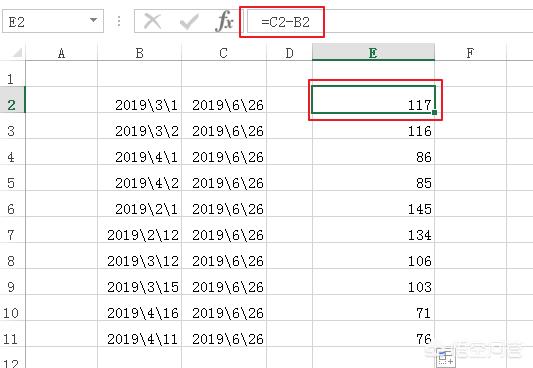Select row 9 header
This screenshot has width=533, height=368.
pyautogui.click(x=13, y=282)
